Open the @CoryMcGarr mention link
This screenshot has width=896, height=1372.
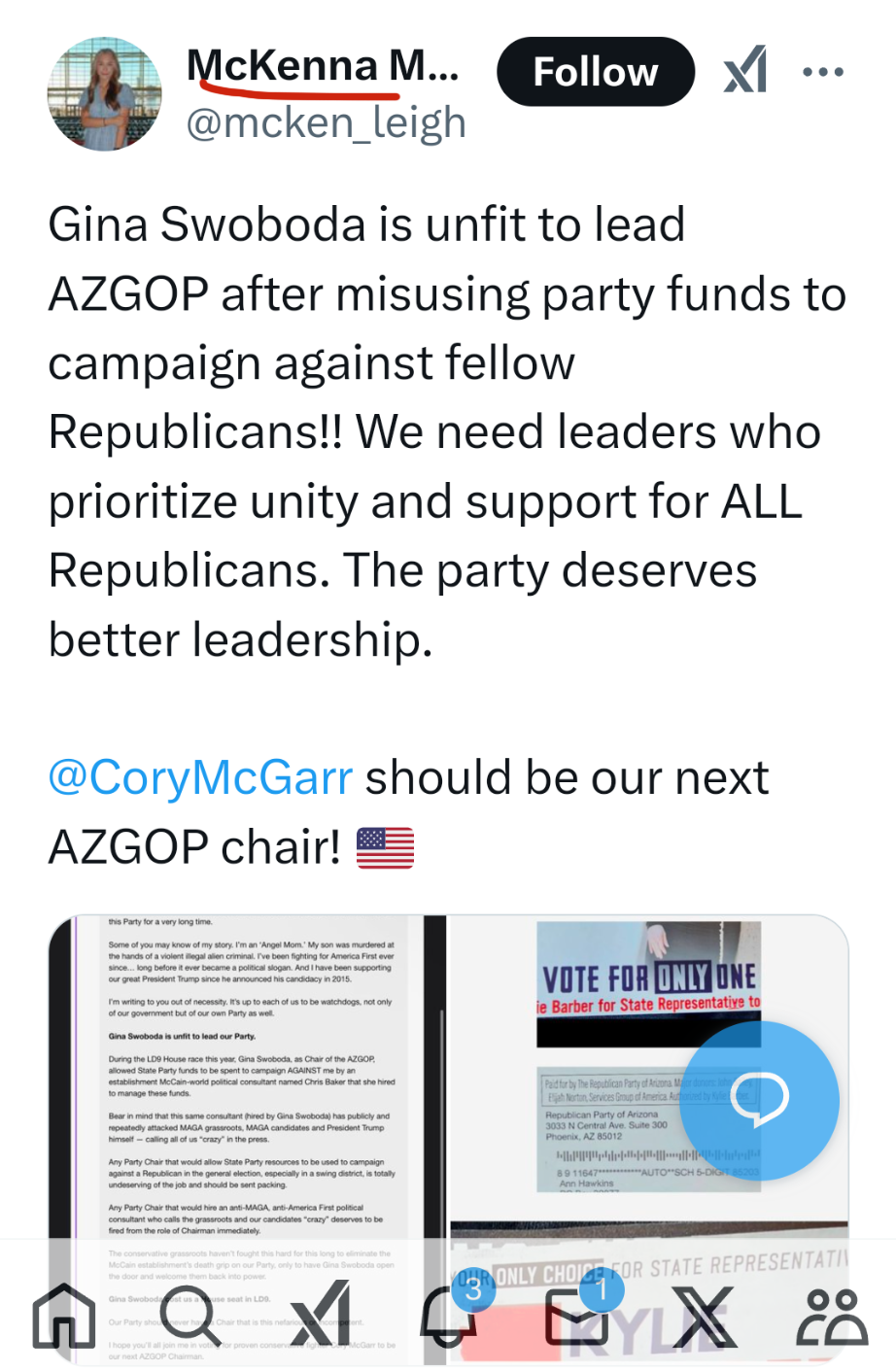[x=200, y=777]
